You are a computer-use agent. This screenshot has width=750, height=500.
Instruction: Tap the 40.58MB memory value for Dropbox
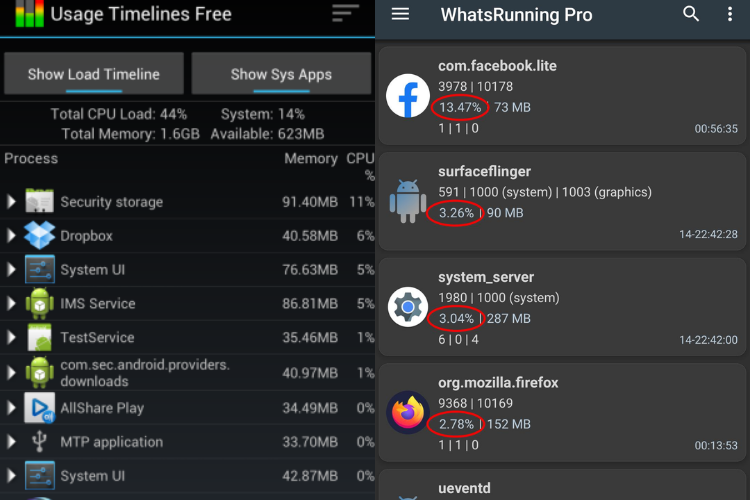pyautogui.click(x=310, y=236)
